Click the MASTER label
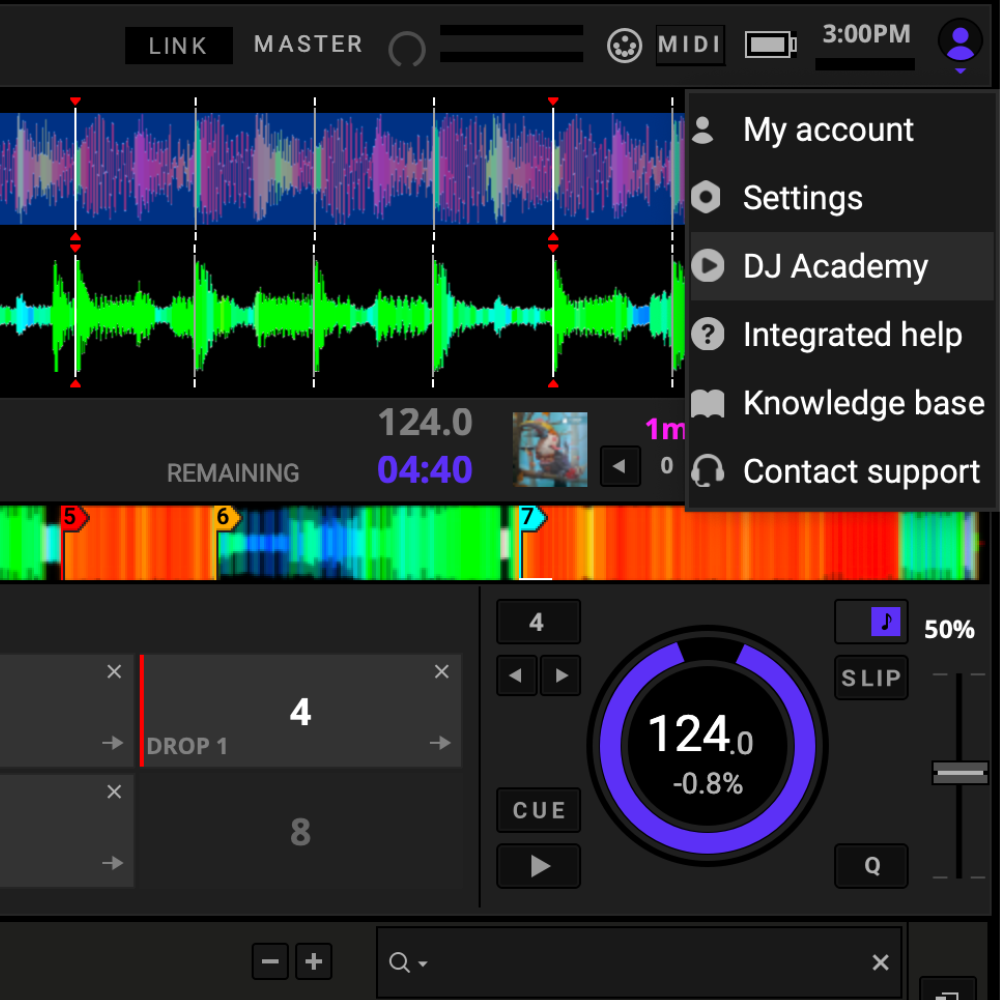Screen dimensions: 1000x1000 (309, 44)
